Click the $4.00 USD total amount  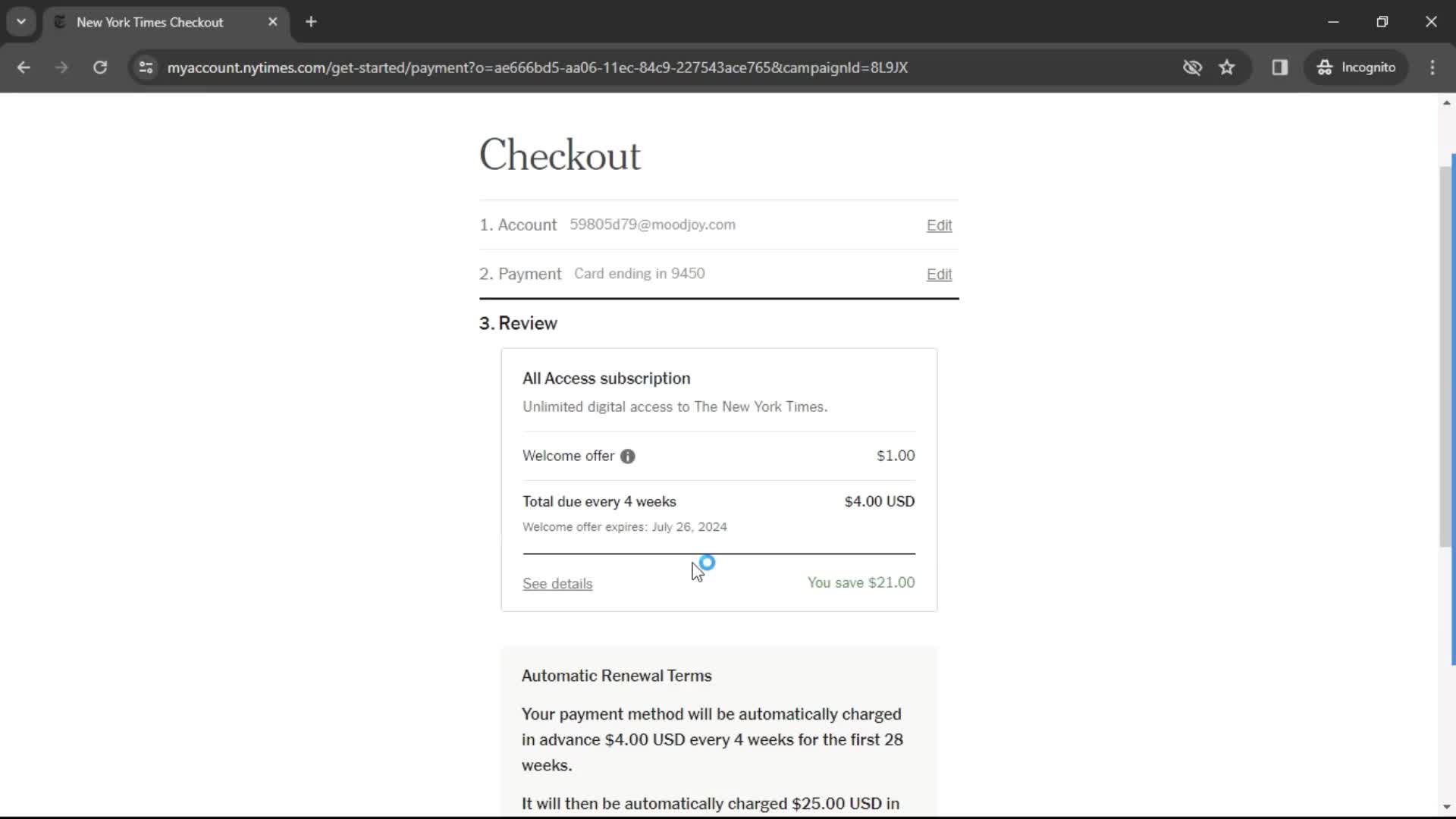click(880, 501)
